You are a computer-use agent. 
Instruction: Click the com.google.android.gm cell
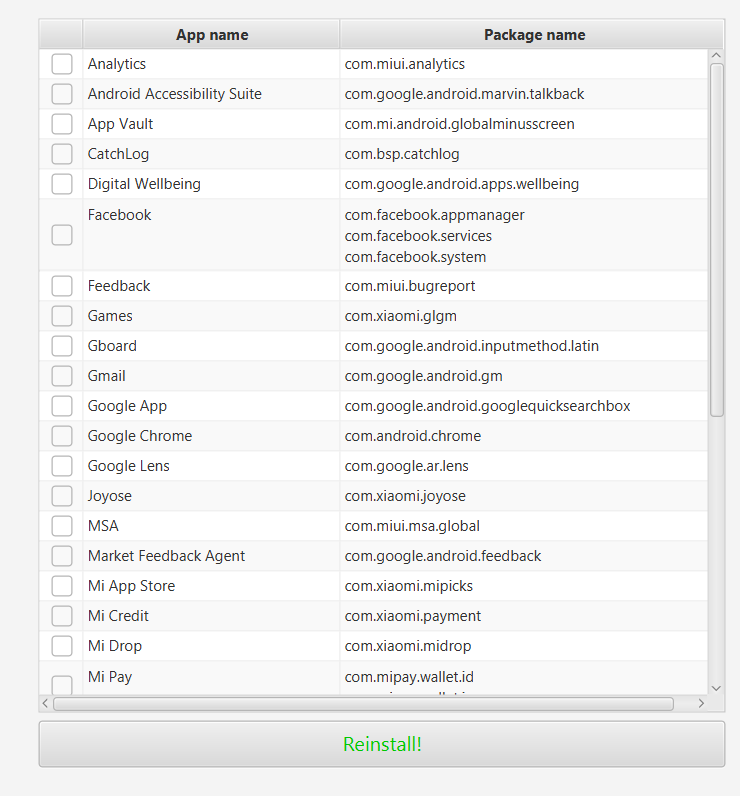(x=523, y=376)
